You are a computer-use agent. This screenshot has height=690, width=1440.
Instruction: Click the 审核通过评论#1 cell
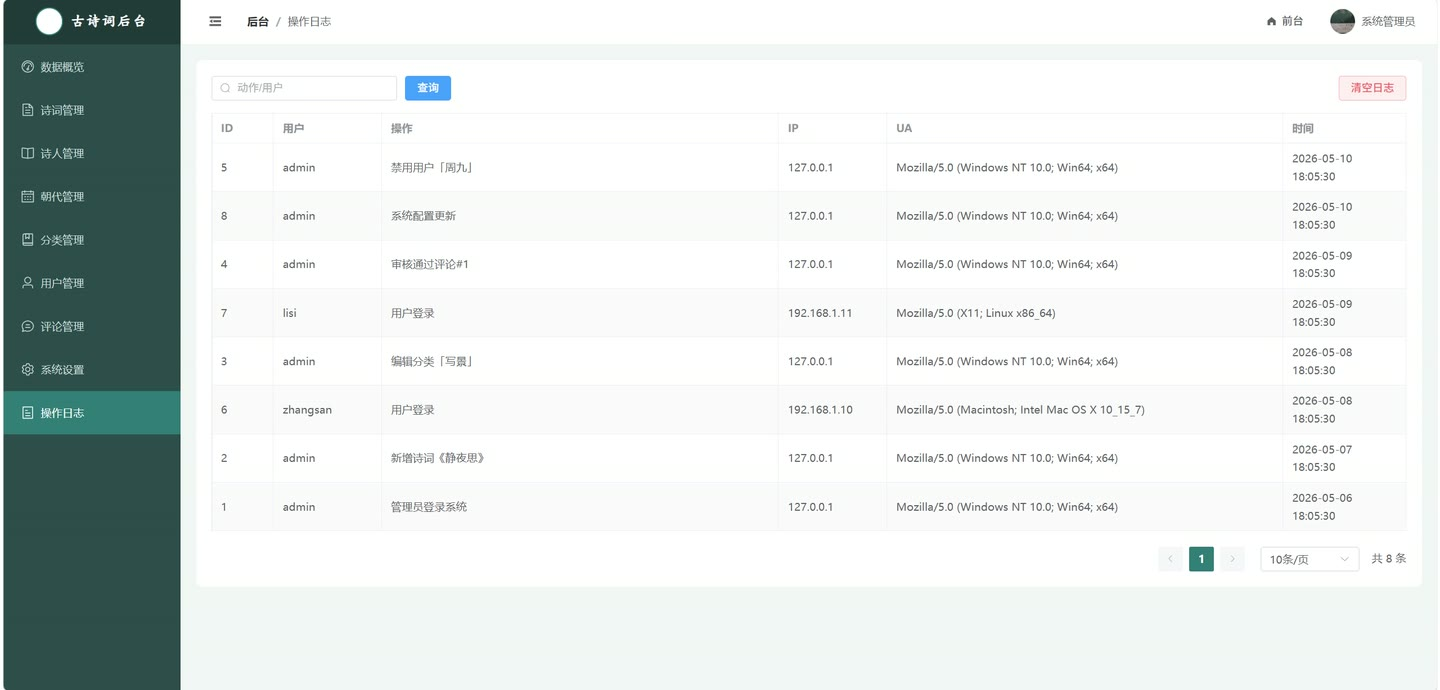(x=580, y=264)
